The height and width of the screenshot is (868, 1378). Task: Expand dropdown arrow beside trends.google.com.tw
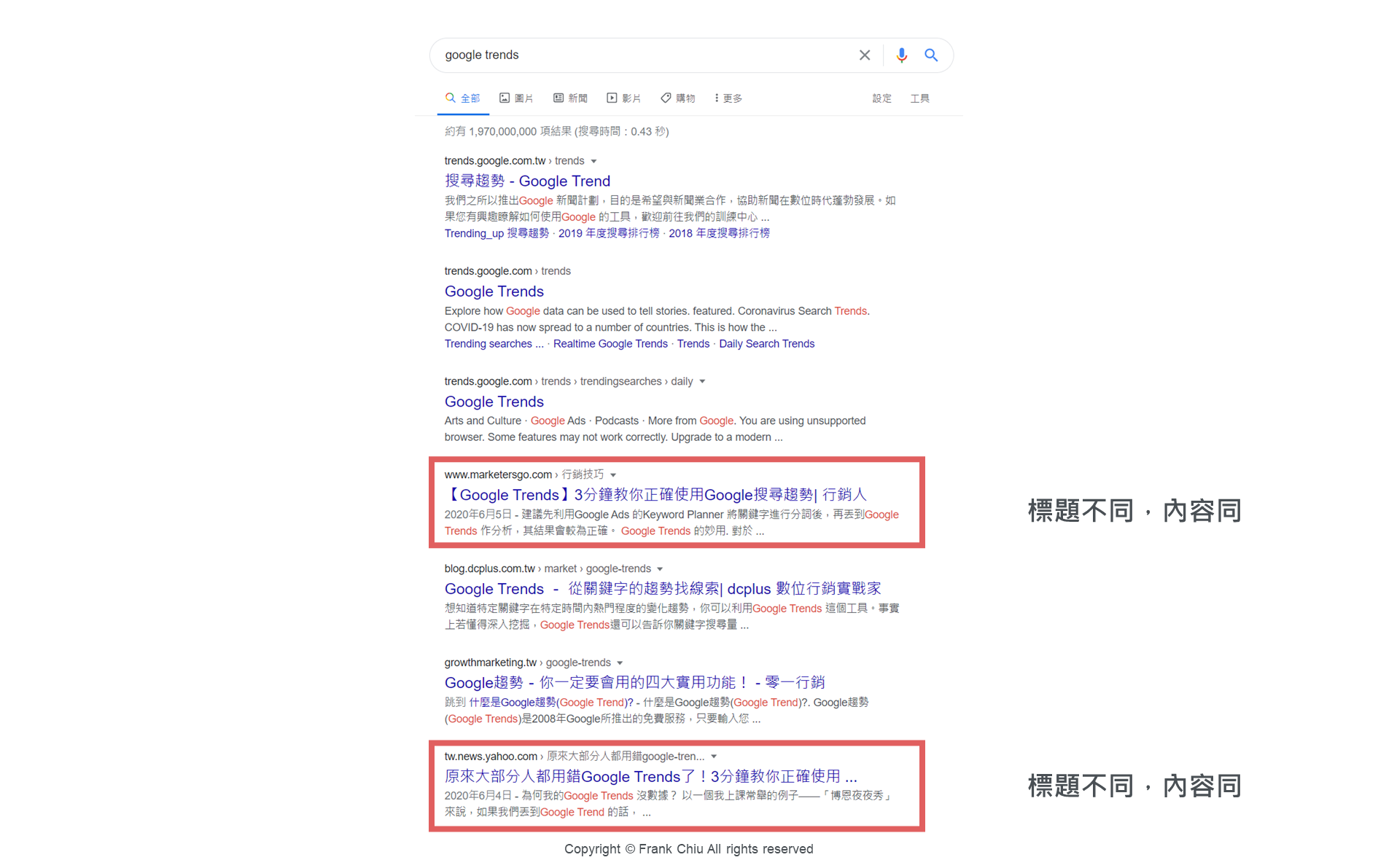(593, 161)
